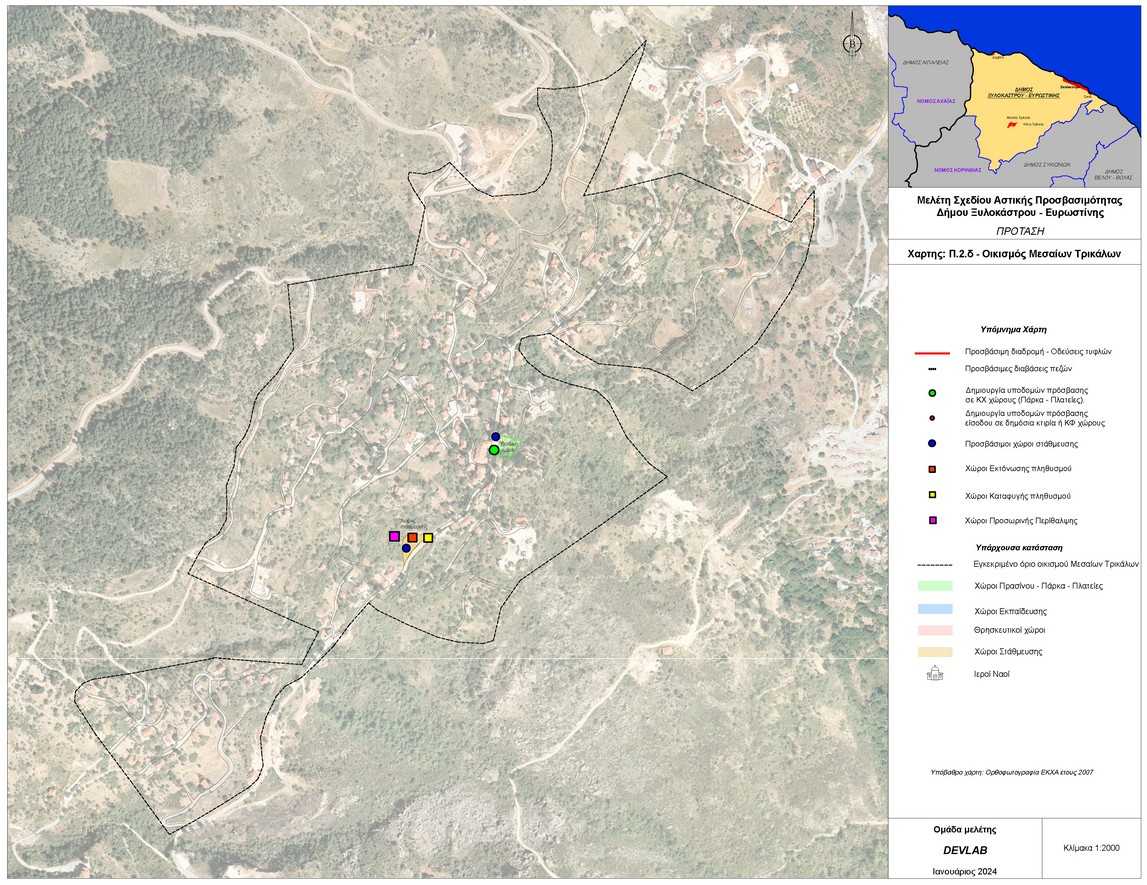The width and height of the screenshot is (1147, 885).
Task: Click the title Μελέτη Σχεδίου Αστικής Προσβασιμότητας
Action: click(x=1019, y=200)
